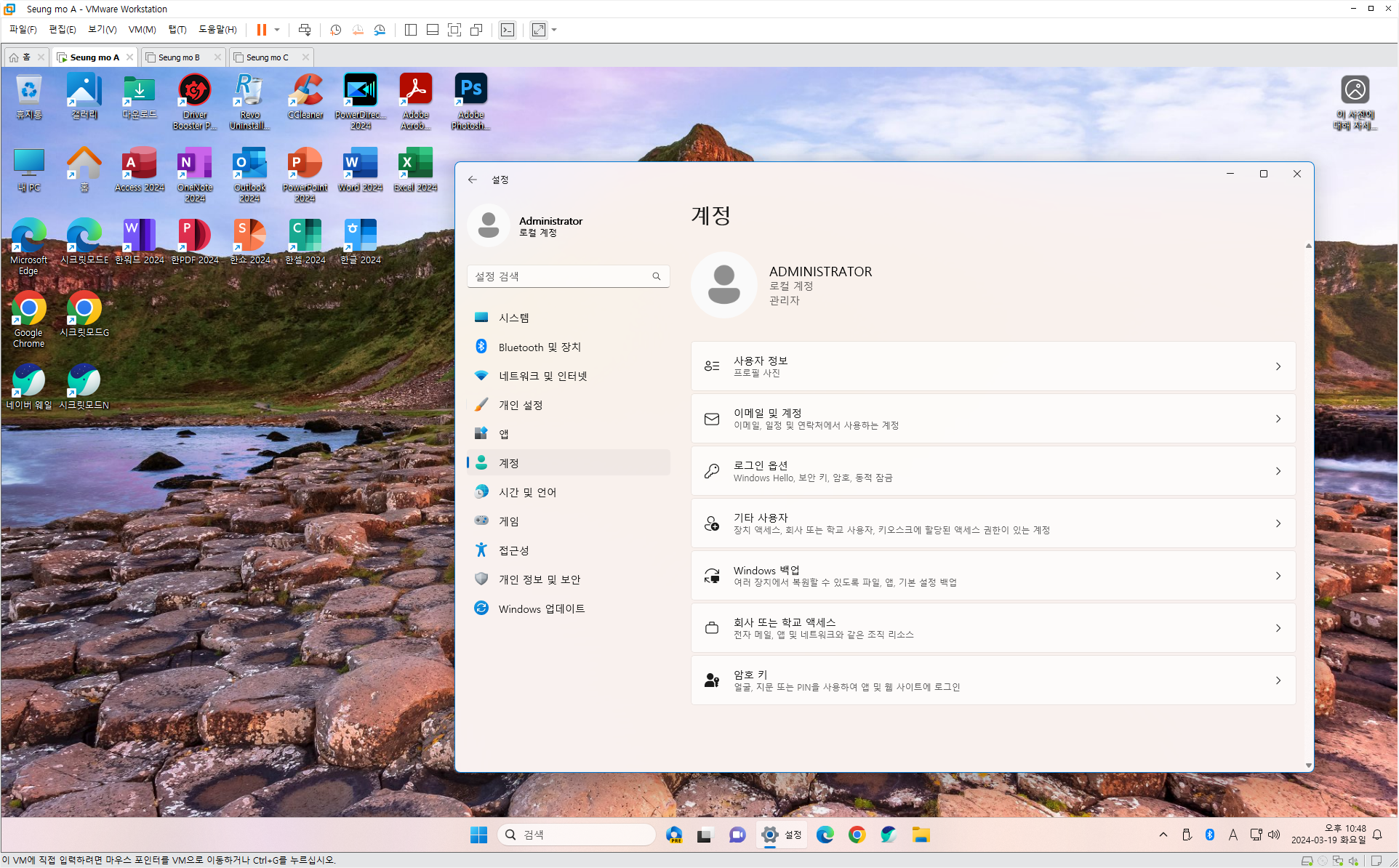Expand 암호 키 settings row
The height and width of the screenshot is (868, 1399).
click(993, 680)
